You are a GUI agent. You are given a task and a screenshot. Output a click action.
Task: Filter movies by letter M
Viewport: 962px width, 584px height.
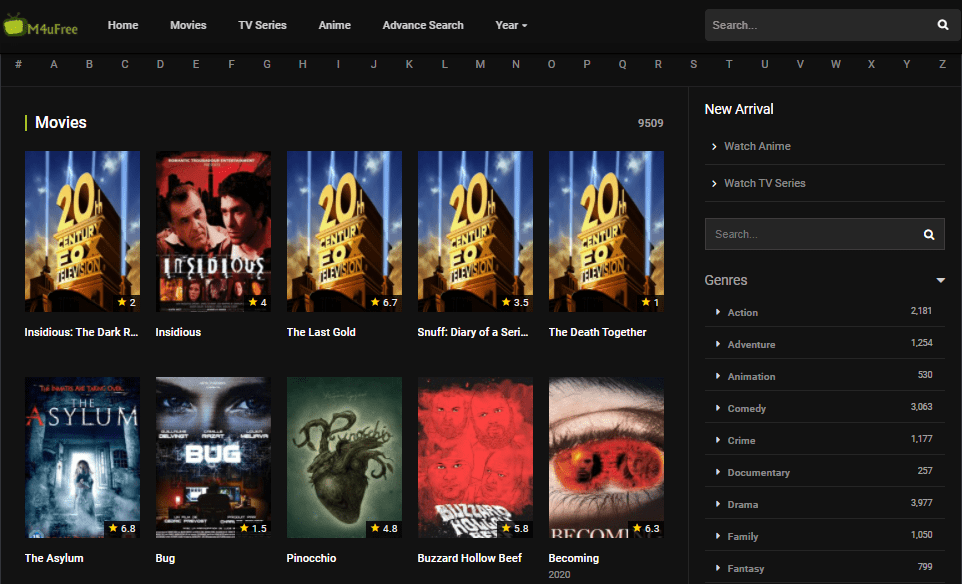[480, 64]
